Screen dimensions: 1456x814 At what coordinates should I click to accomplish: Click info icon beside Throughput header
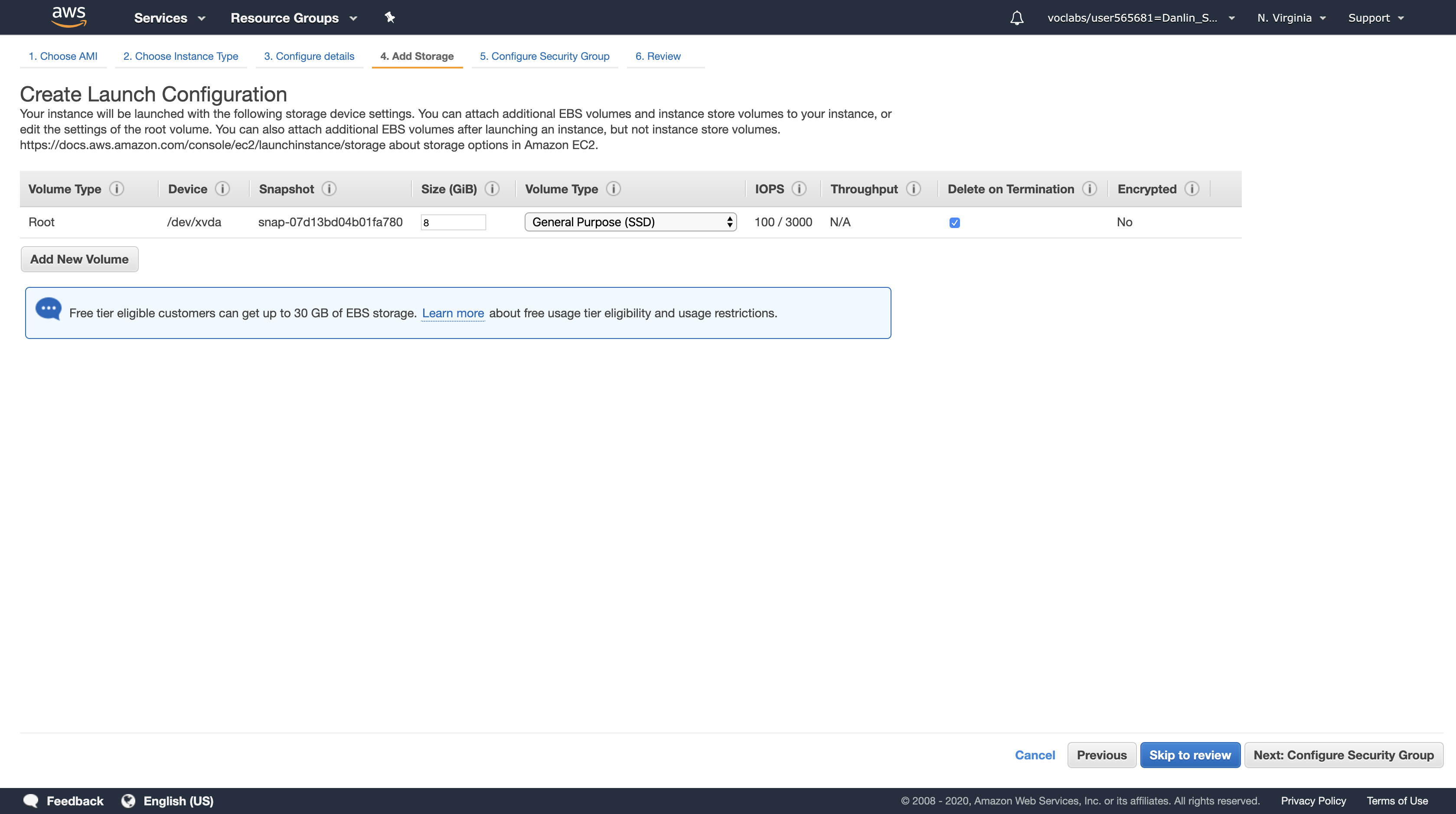pyautogui.click(x=913, y=189)
